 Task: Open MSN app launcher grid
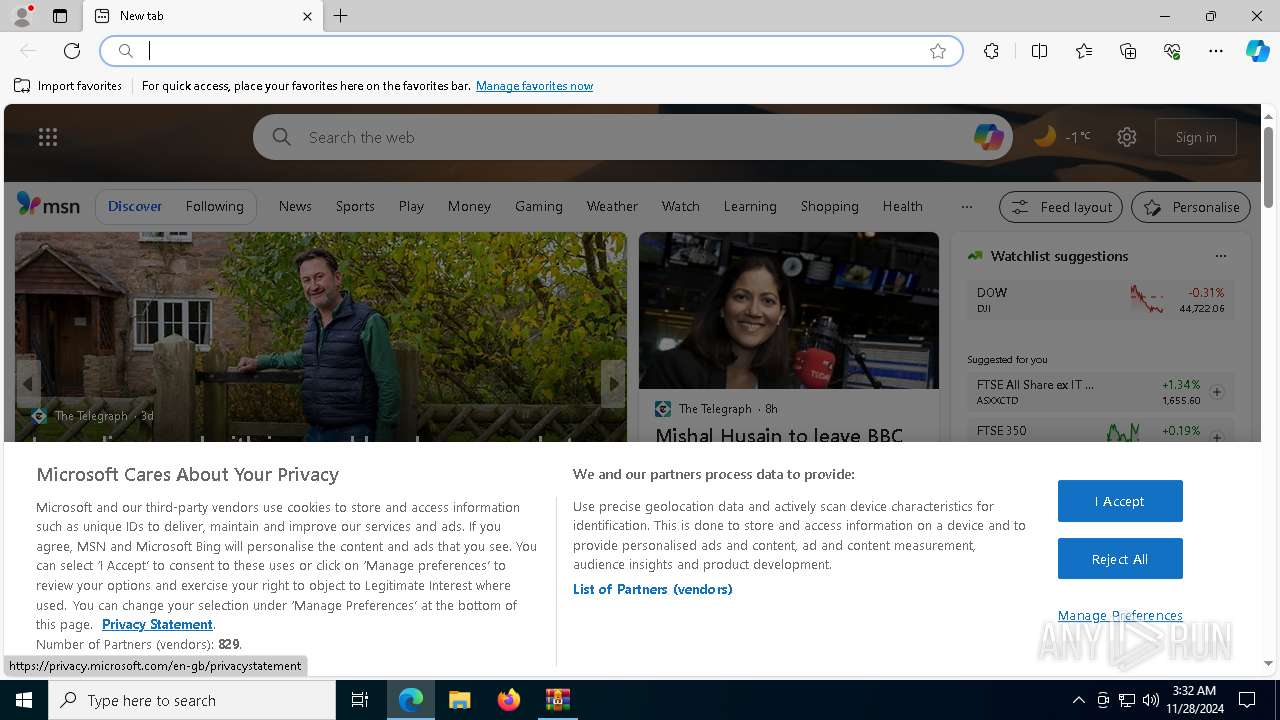(x=48, y=137)
